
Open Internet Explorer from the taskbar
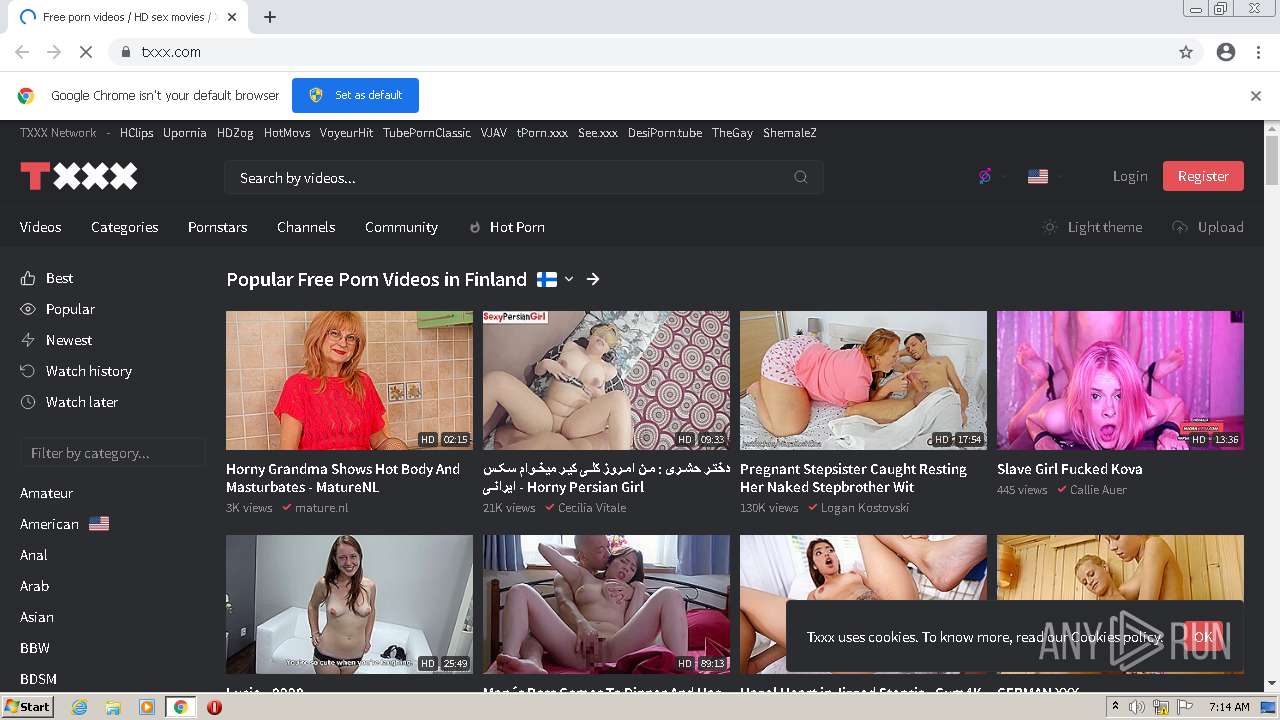coord(79,707)
